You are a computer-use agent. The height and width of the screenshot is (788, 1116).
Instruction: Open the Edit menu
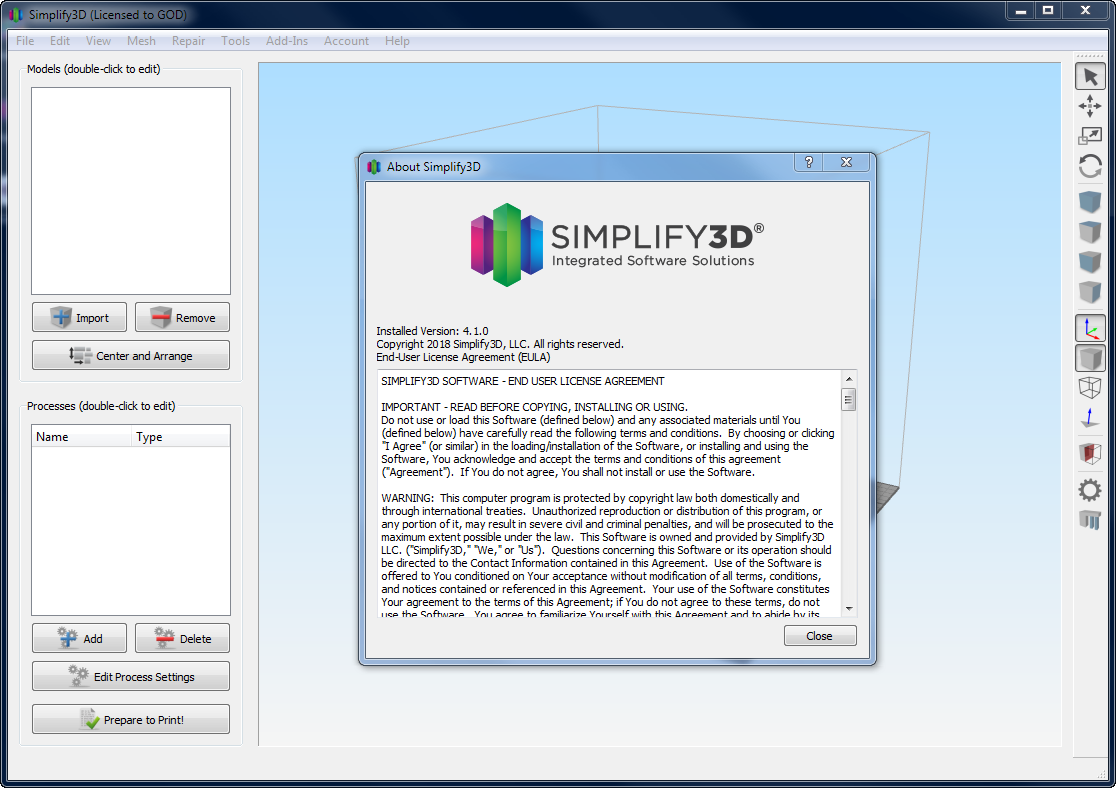[x=60, y=41]
